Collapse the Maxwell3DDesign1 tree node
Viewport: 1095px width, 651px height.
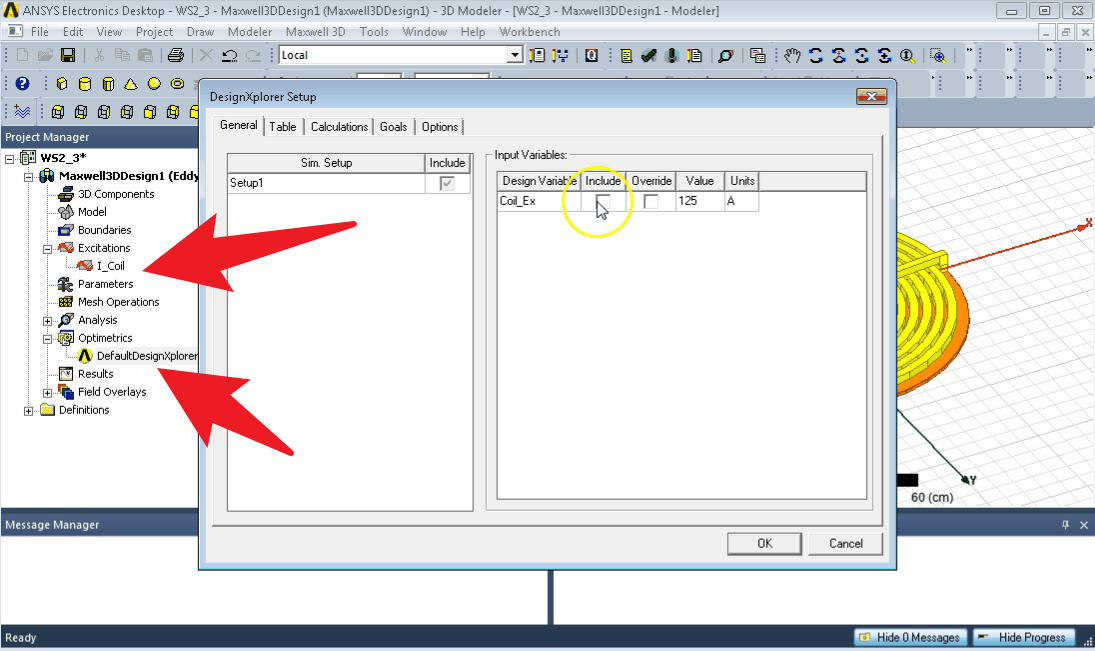pyautogui.click(x=29, y=177)
